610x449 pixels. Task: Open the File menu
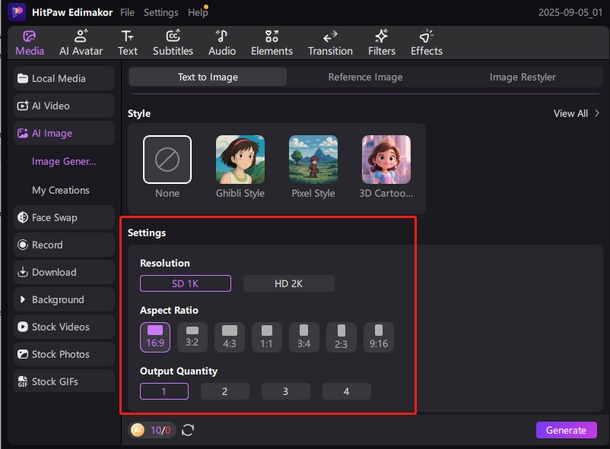coord(127,12)
